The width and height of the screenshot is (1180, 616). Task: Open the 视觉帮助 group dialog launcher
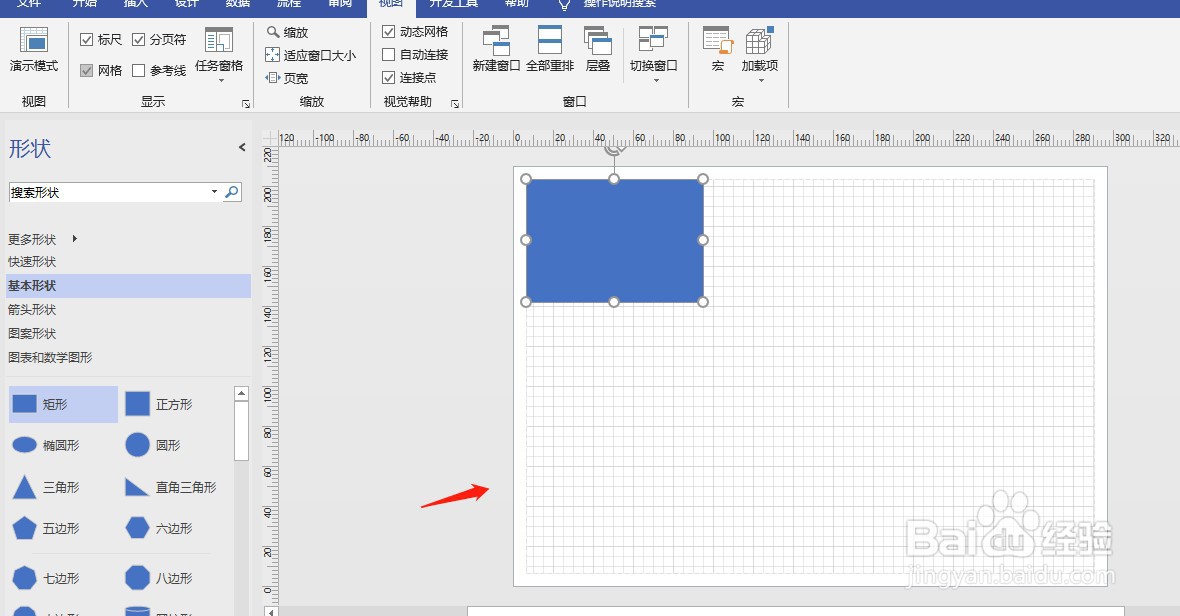(x=455, y=104)
